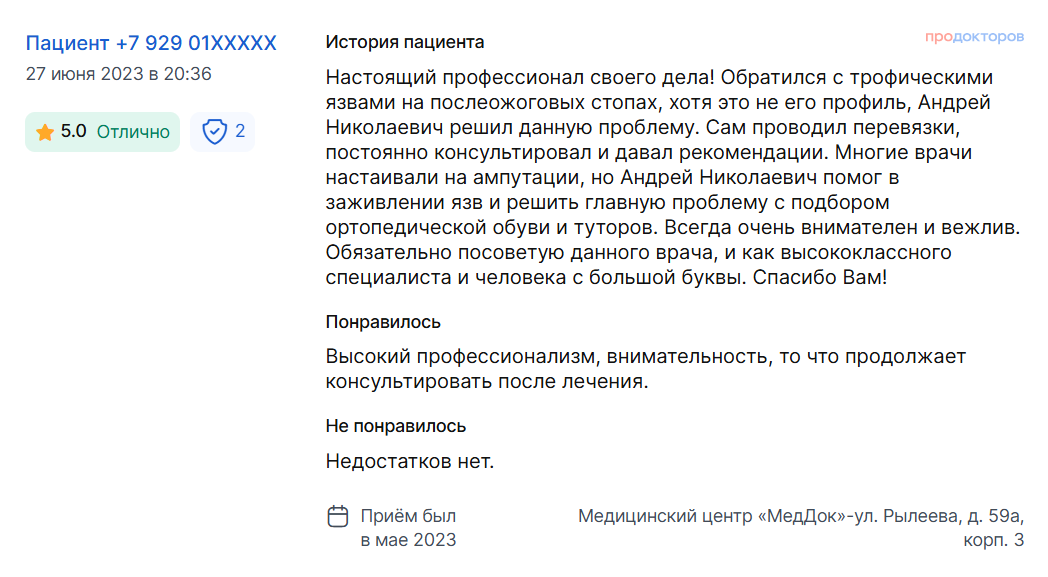Image resolution: width=1048 pixels, height=577 pixels.
Task: Click the number 2 beside shield
Action: (x=240, y=131)
